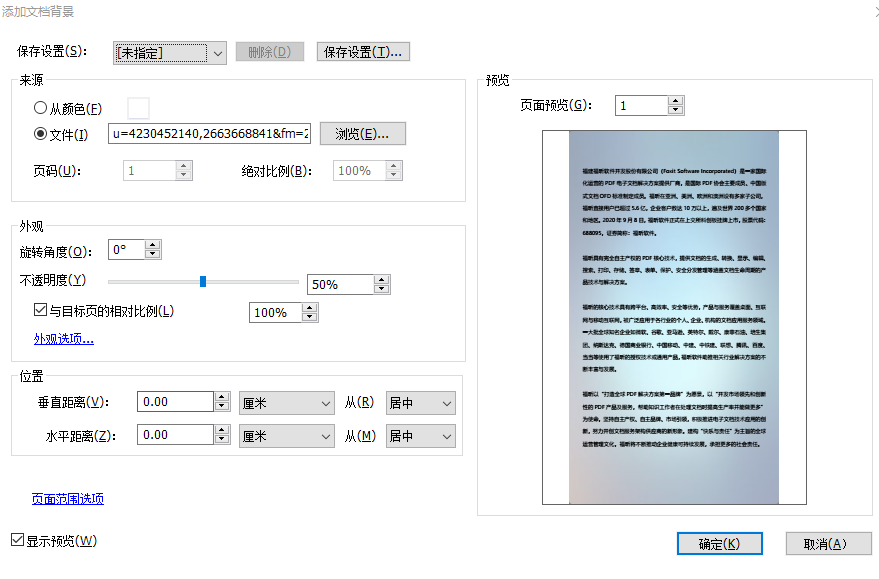Image resolution: width=879 pixels, height=579 pixels.
Task: Open the 从(M) 居中 alignment dropdown
Action: click(420, 435)
